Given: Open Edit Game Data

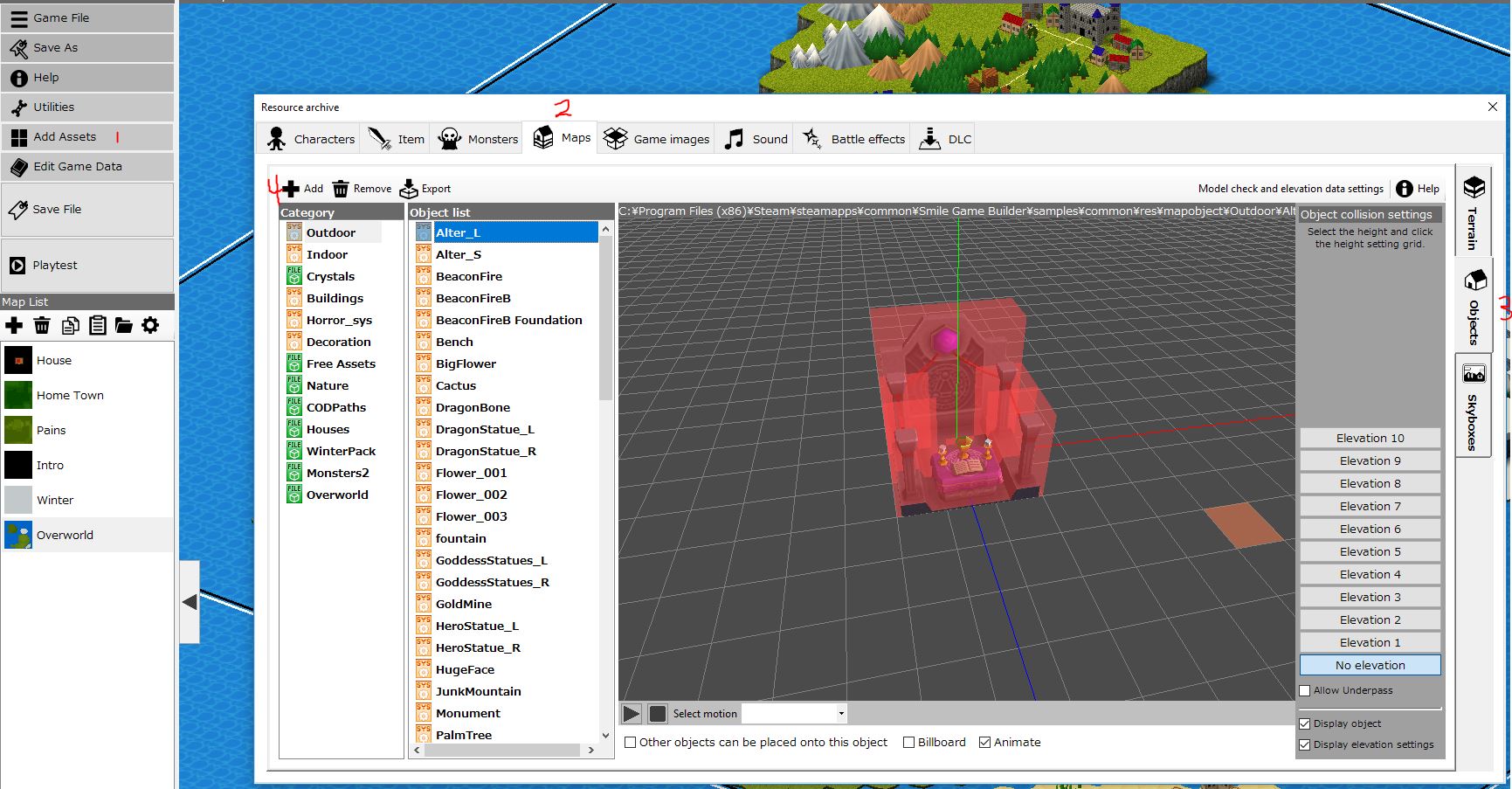Looking at the screenshot, I should pyautogui.click(x=87, y=167).
